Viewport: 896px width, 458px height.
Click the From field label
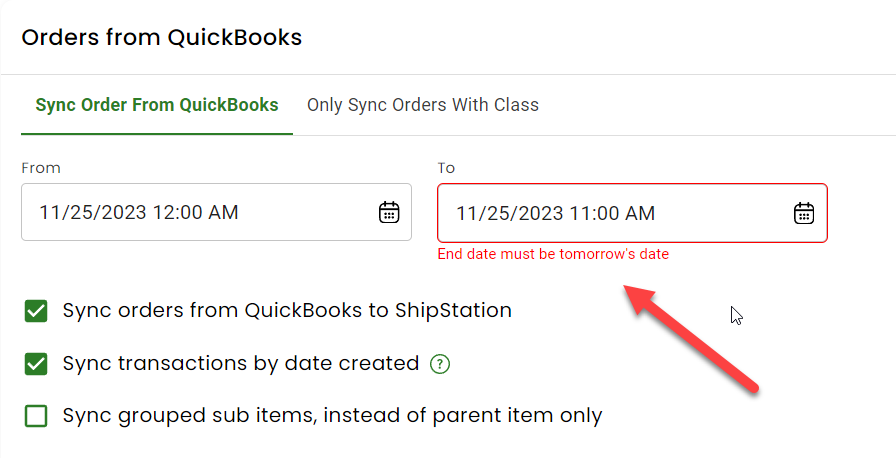[41, 168]
